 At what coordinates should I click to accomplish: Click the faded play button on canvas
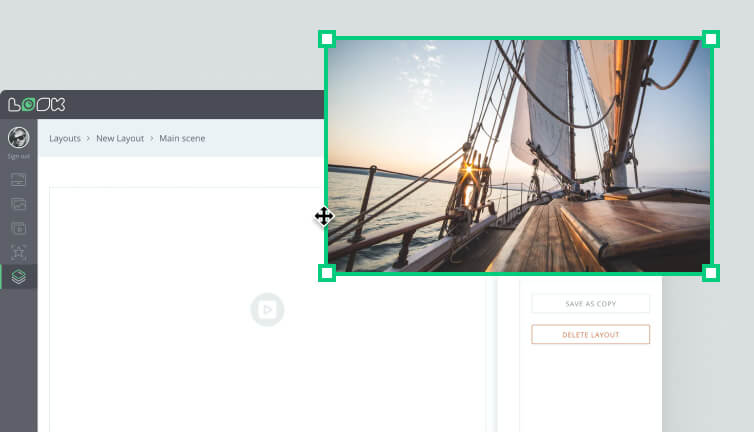click(x=267, y=309)
